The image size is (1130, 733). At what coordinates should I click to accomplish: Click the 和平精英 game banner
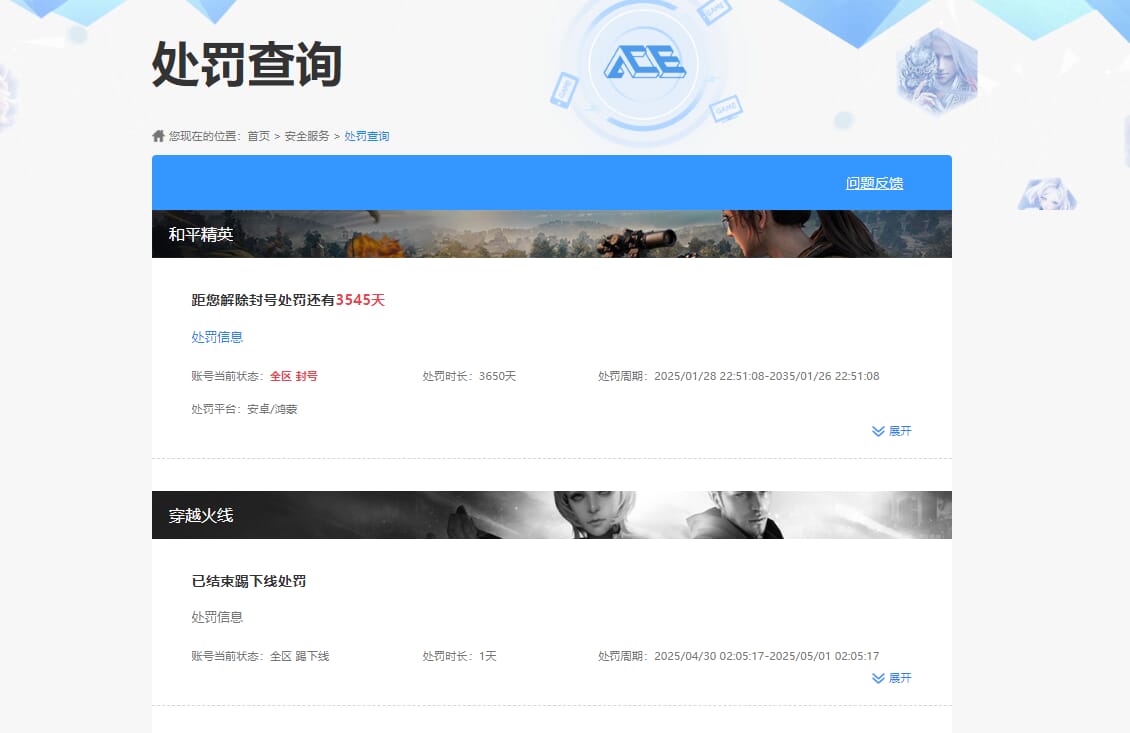pos(551,234)
